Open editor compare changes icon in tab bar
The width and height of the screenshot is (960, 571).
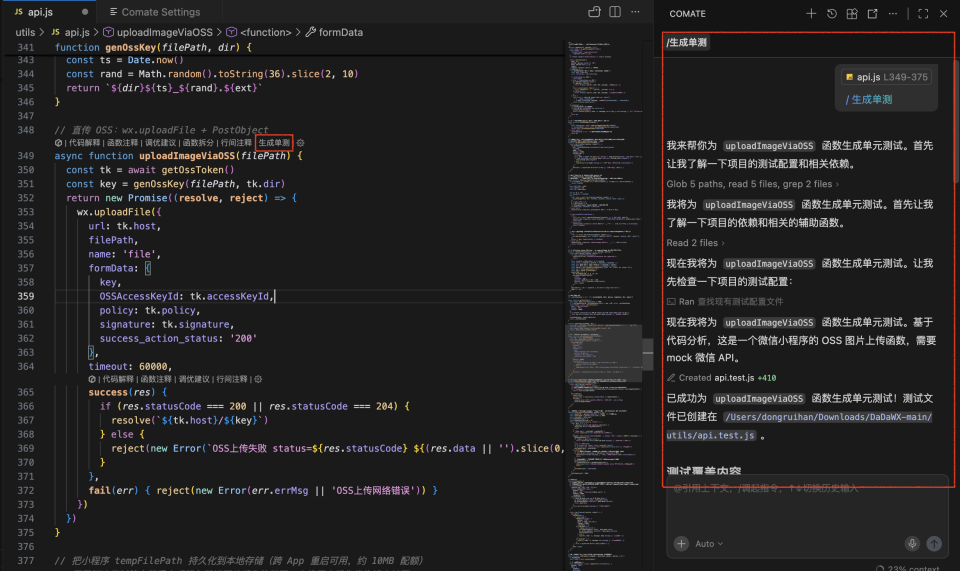594,12
